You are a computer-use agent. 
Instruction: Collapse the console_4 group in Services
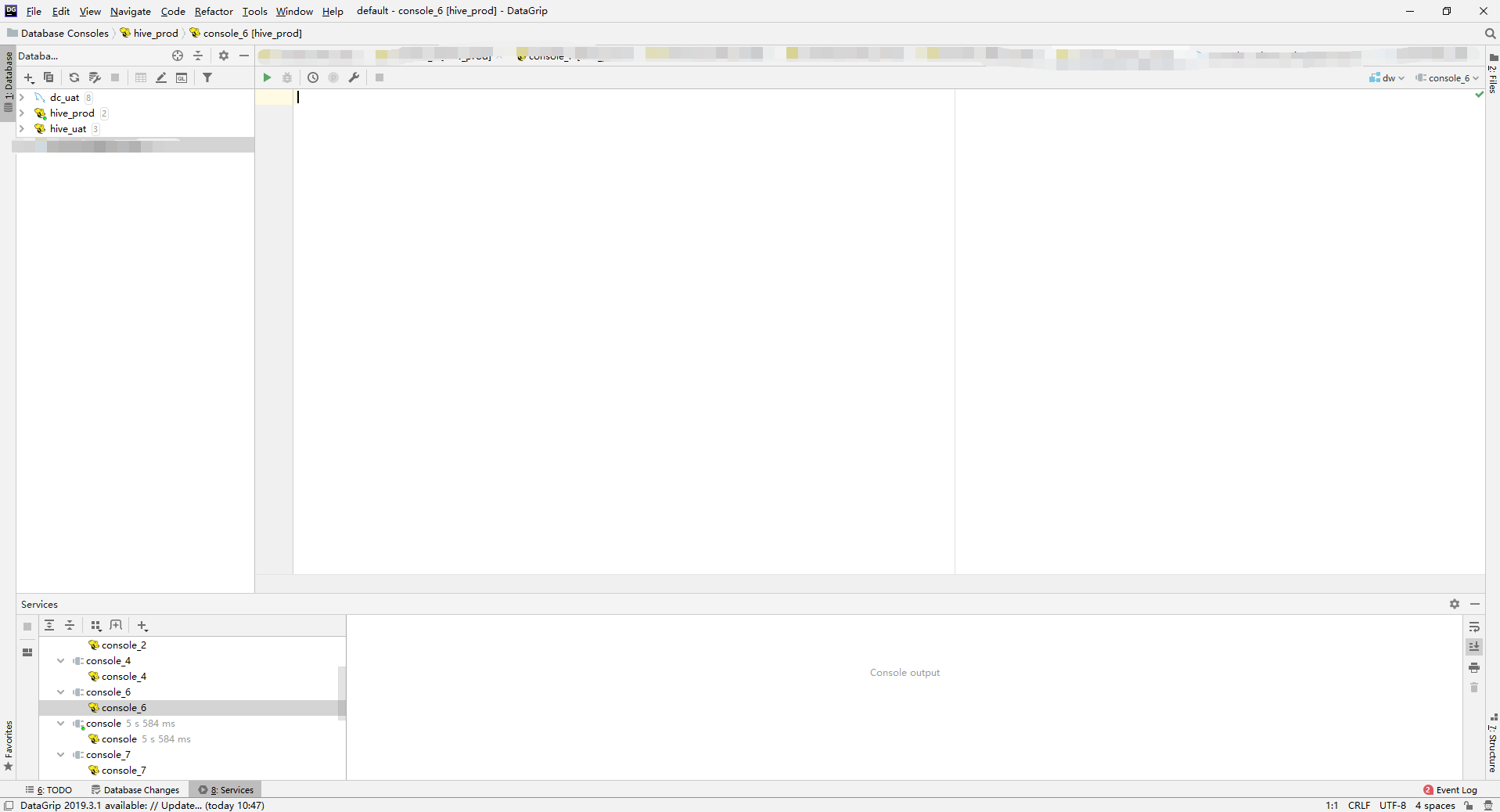tap(60, 661)
